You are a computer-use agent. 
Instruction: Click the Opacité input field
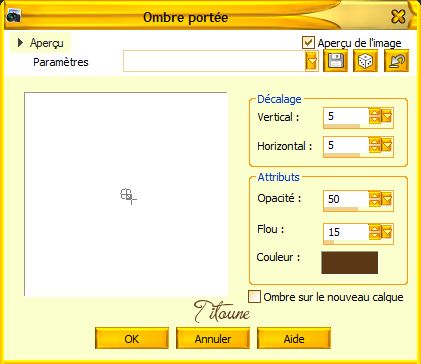coord(346,199)
